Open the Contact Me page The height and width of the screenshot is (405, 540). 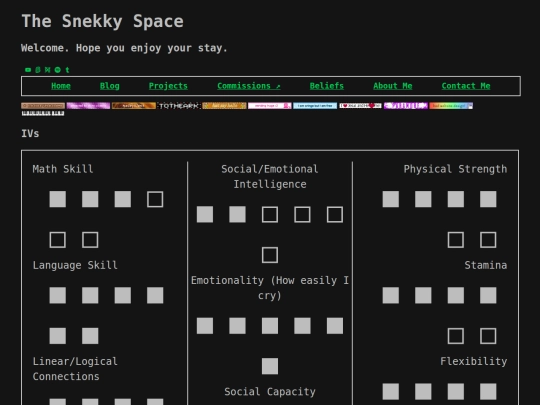(466, 86)
